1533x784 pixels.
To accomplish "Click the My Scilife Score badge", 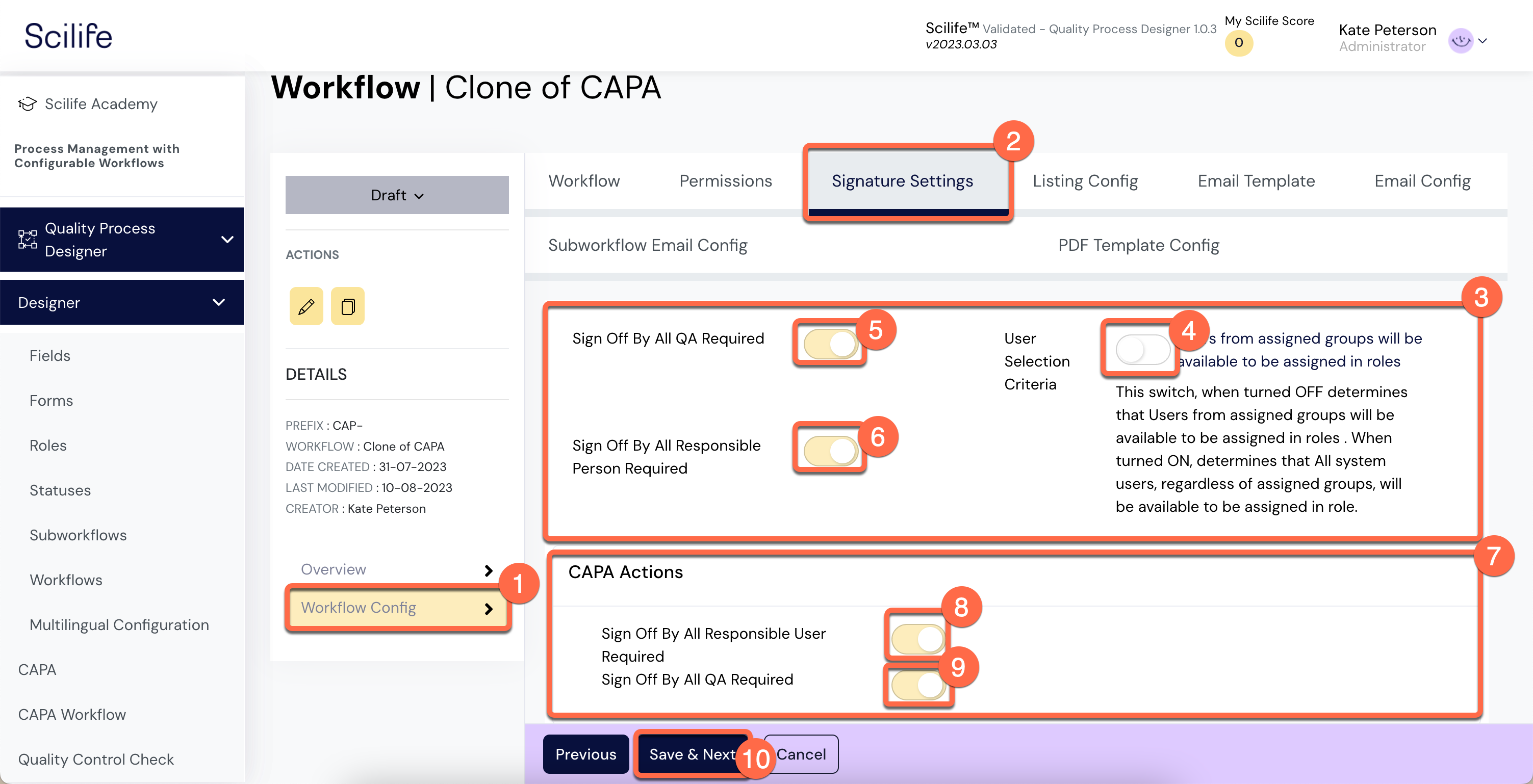I will (x=1238, y=43).
